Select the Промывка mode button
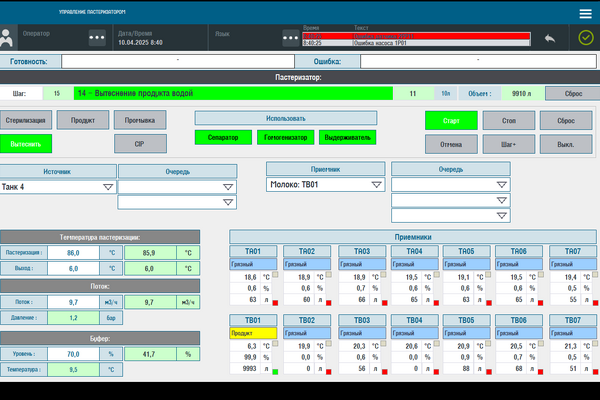The image size is (600, 400). click(140, 120)
